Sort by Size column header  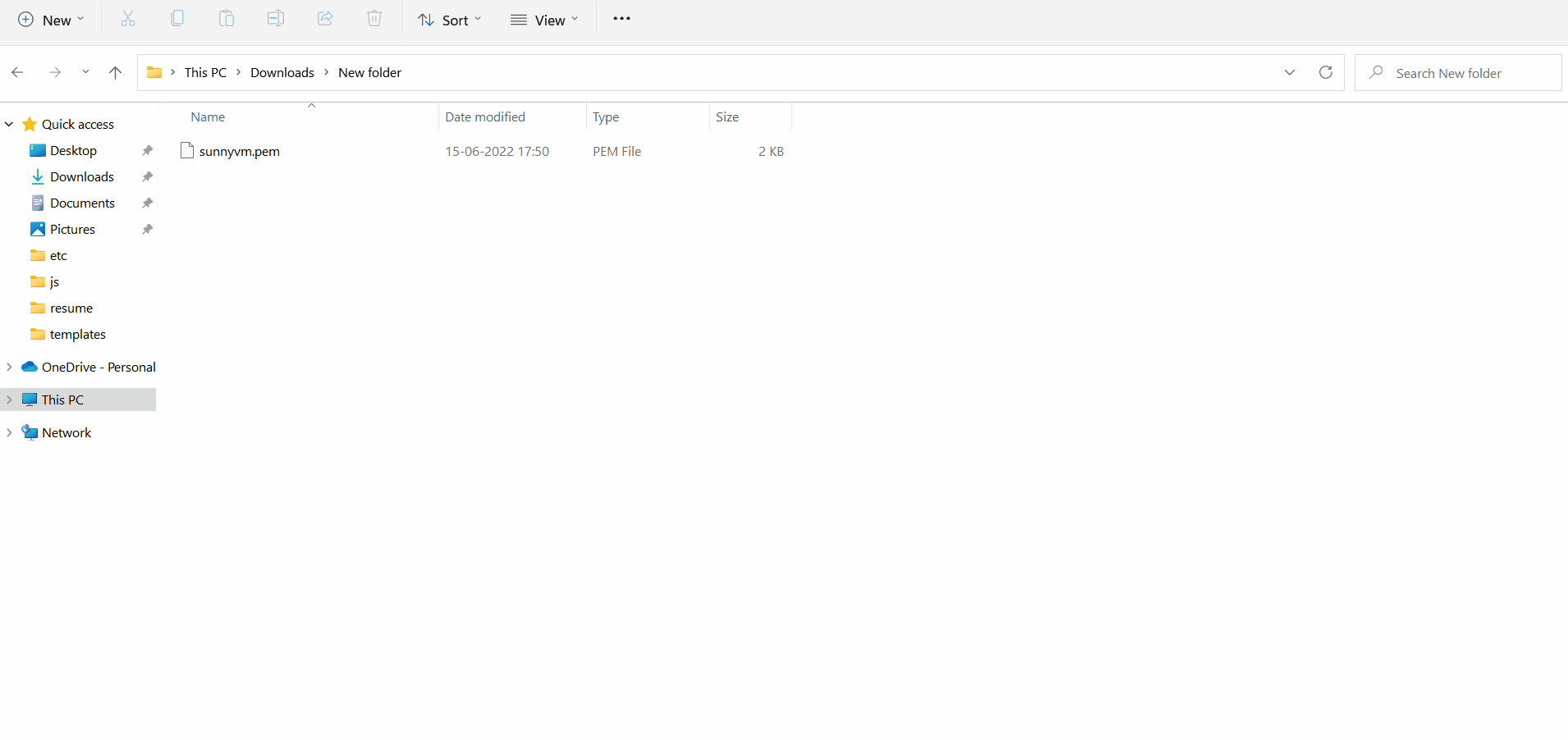(x=727, y=116)
